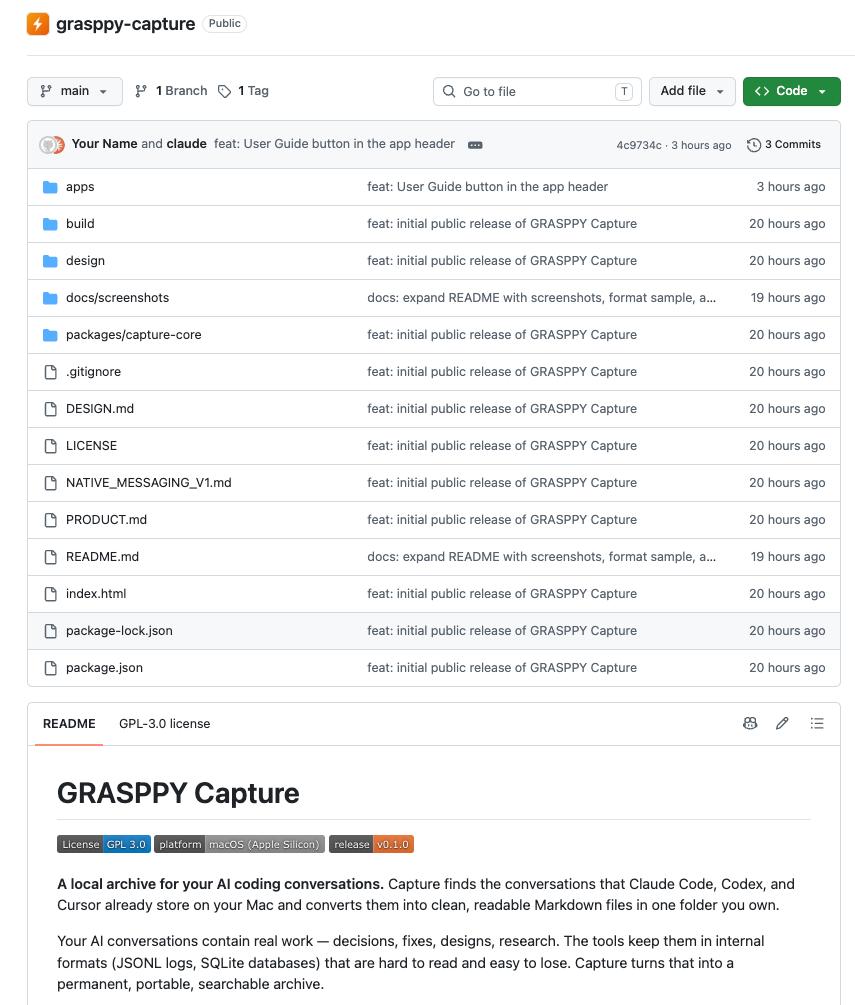Image resolution: width=855 pixels, height=1005 pixels.
Task: Open the 3 Commits history link
Action: tap(784, 144)
